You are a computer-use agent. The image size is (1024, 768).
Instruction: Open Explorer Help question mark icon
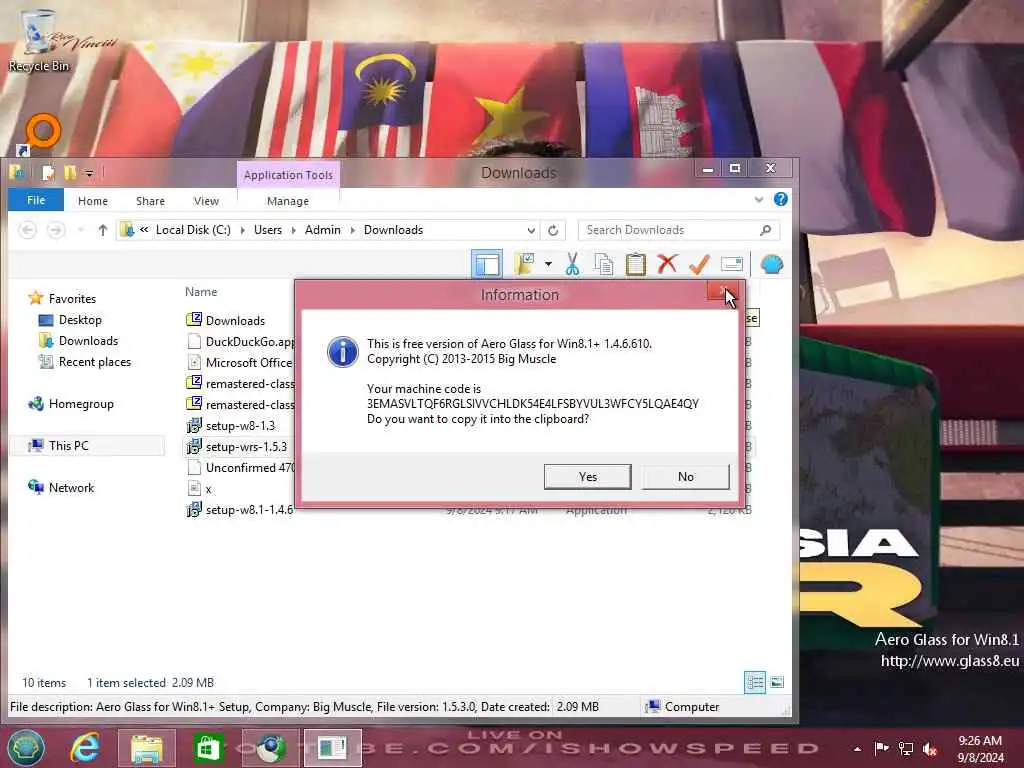[780, 199]
